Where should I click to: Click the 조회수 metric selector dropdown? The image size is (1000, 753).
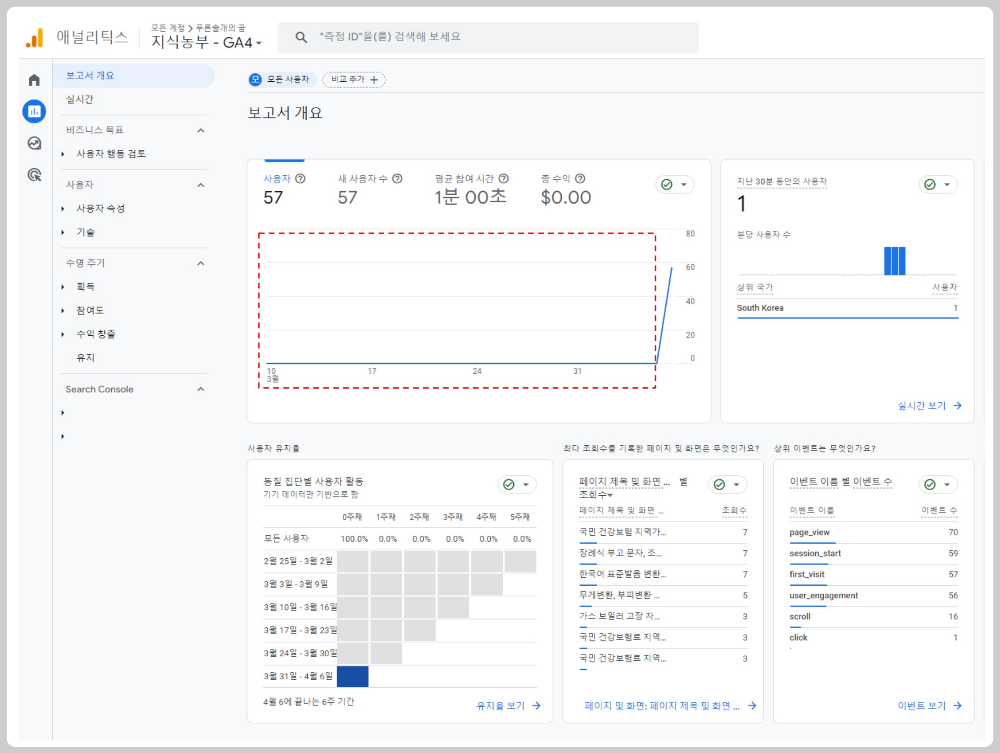pos(596,495)
